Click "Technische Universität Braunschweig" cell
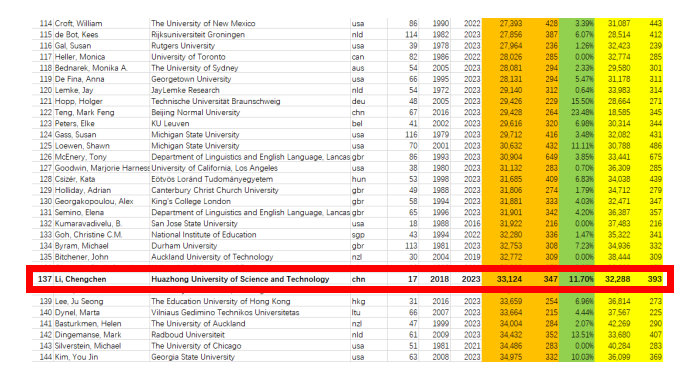Screen dimensions: 691x385 tap(216, 101)
